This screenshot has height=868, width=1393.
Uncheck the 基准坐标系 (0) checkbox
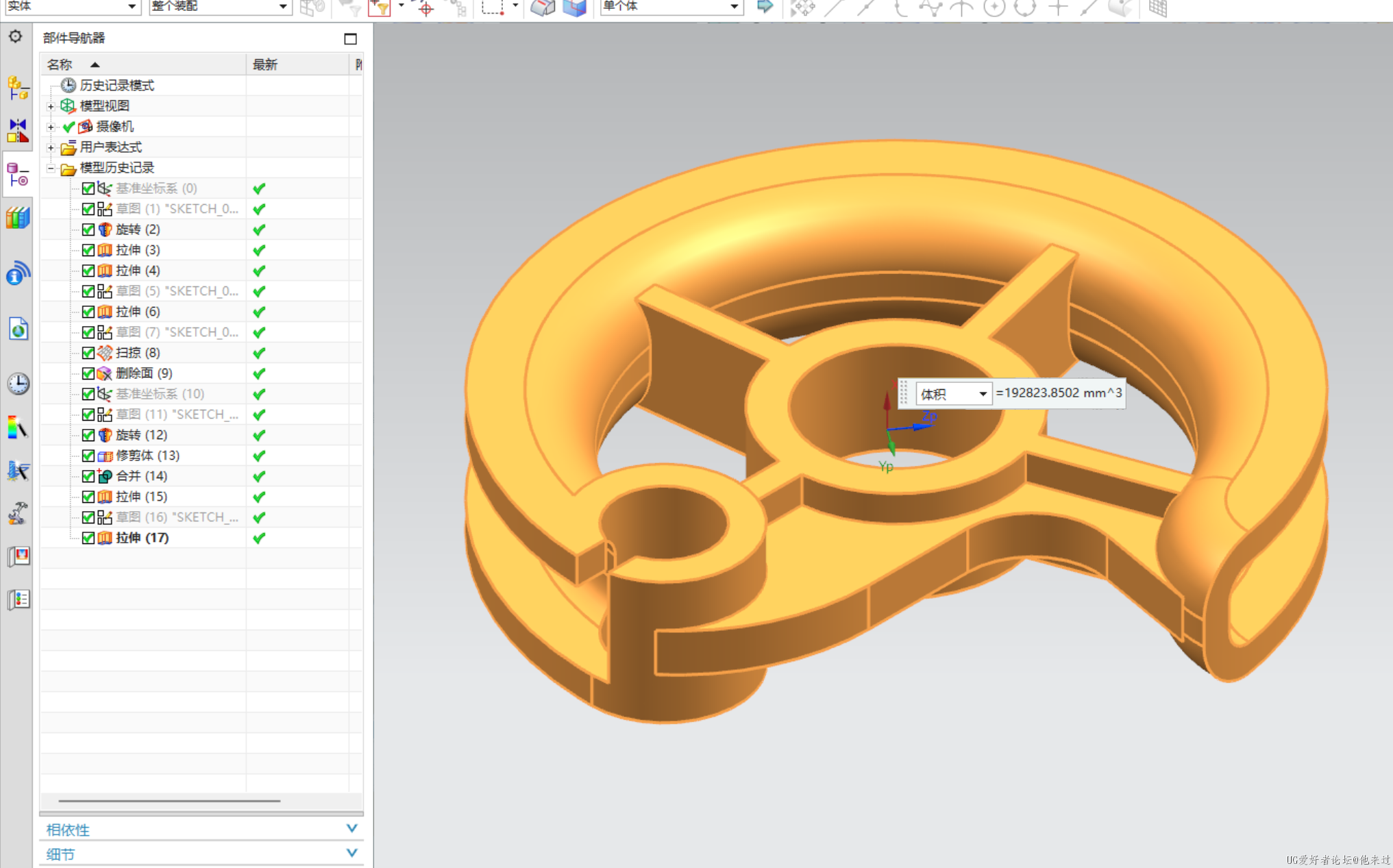coord(88,188)
